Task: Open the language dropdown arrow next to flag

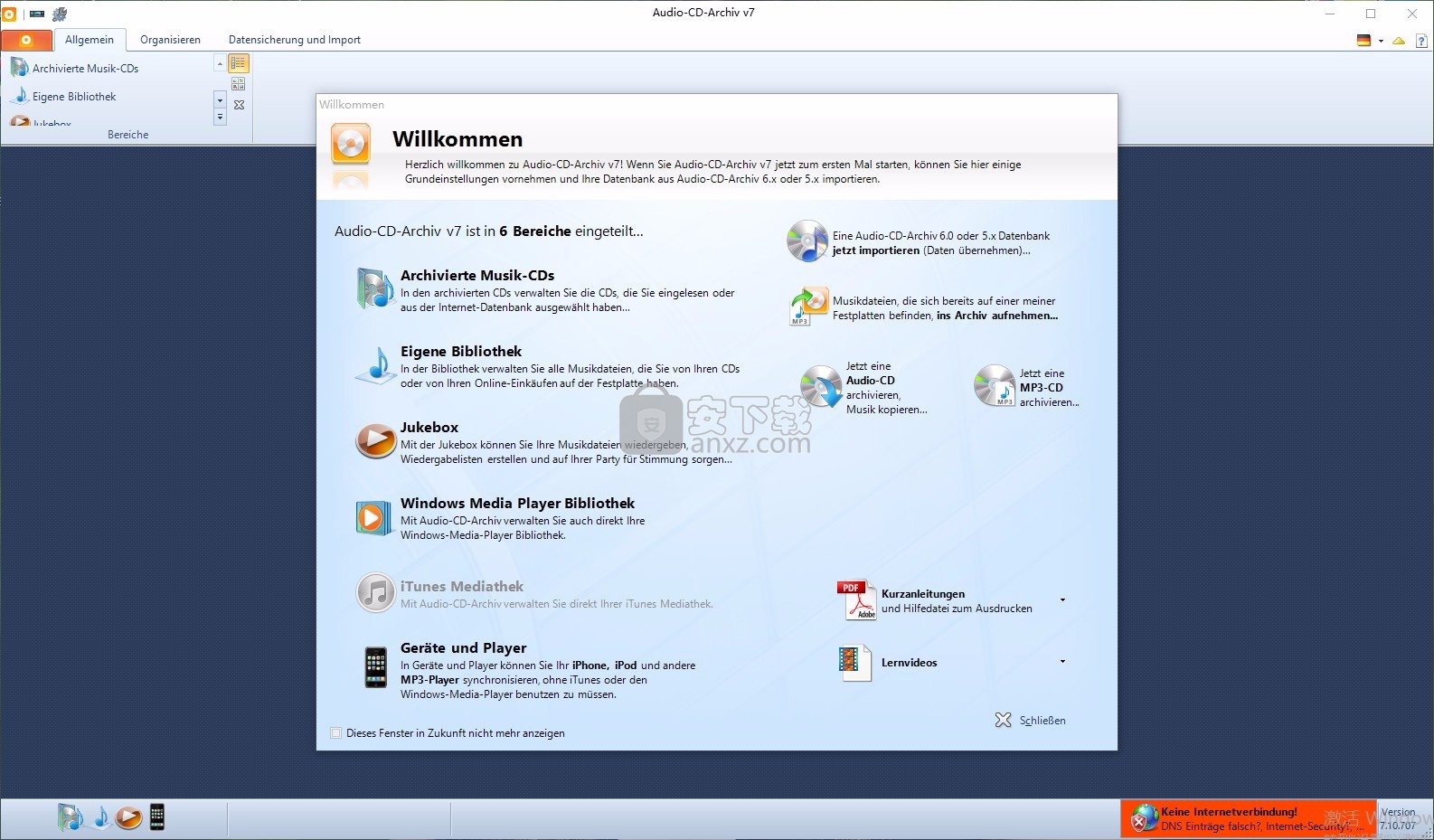Action: [1381, 41]
